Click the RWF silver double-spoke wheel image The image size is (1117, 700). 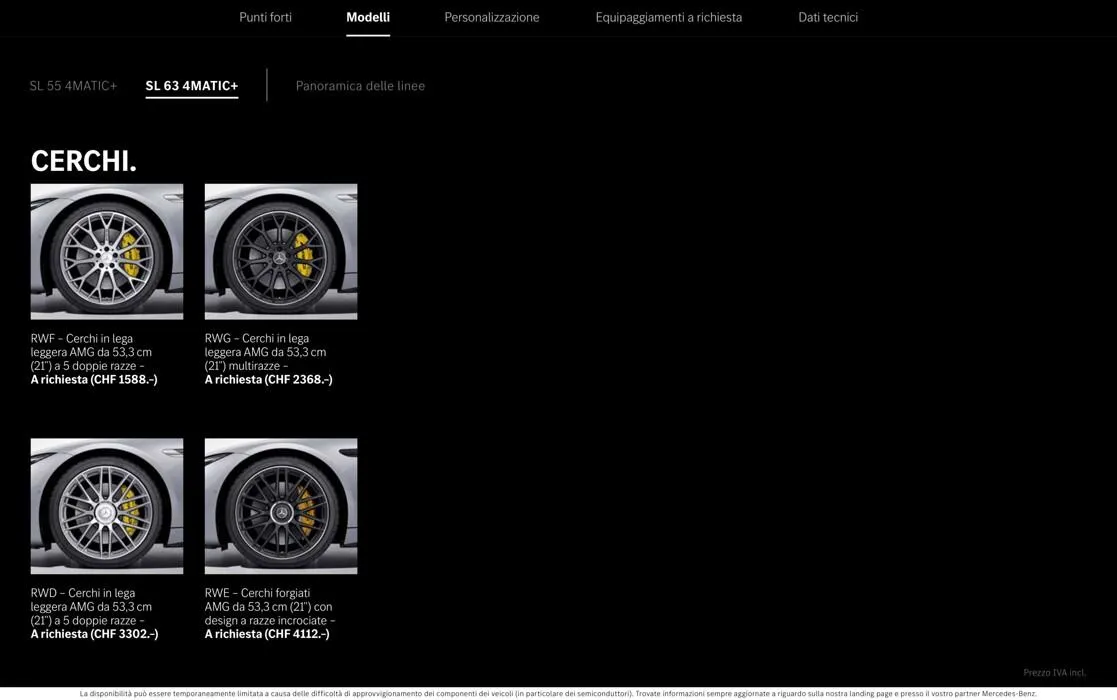[107, 251]
